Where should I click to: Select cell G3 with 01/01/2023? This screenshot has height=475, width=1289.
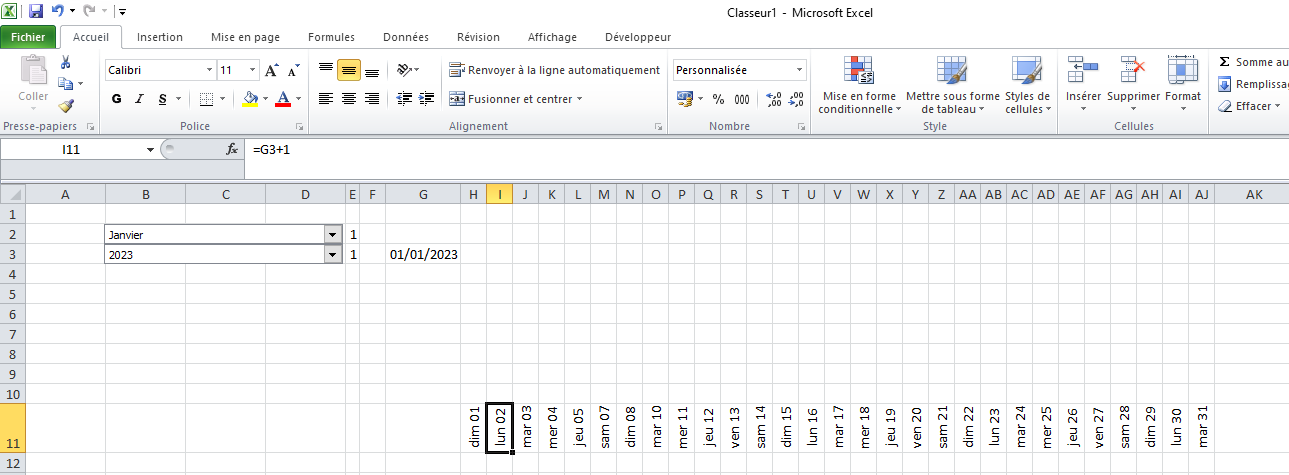[x=423, y=254]
